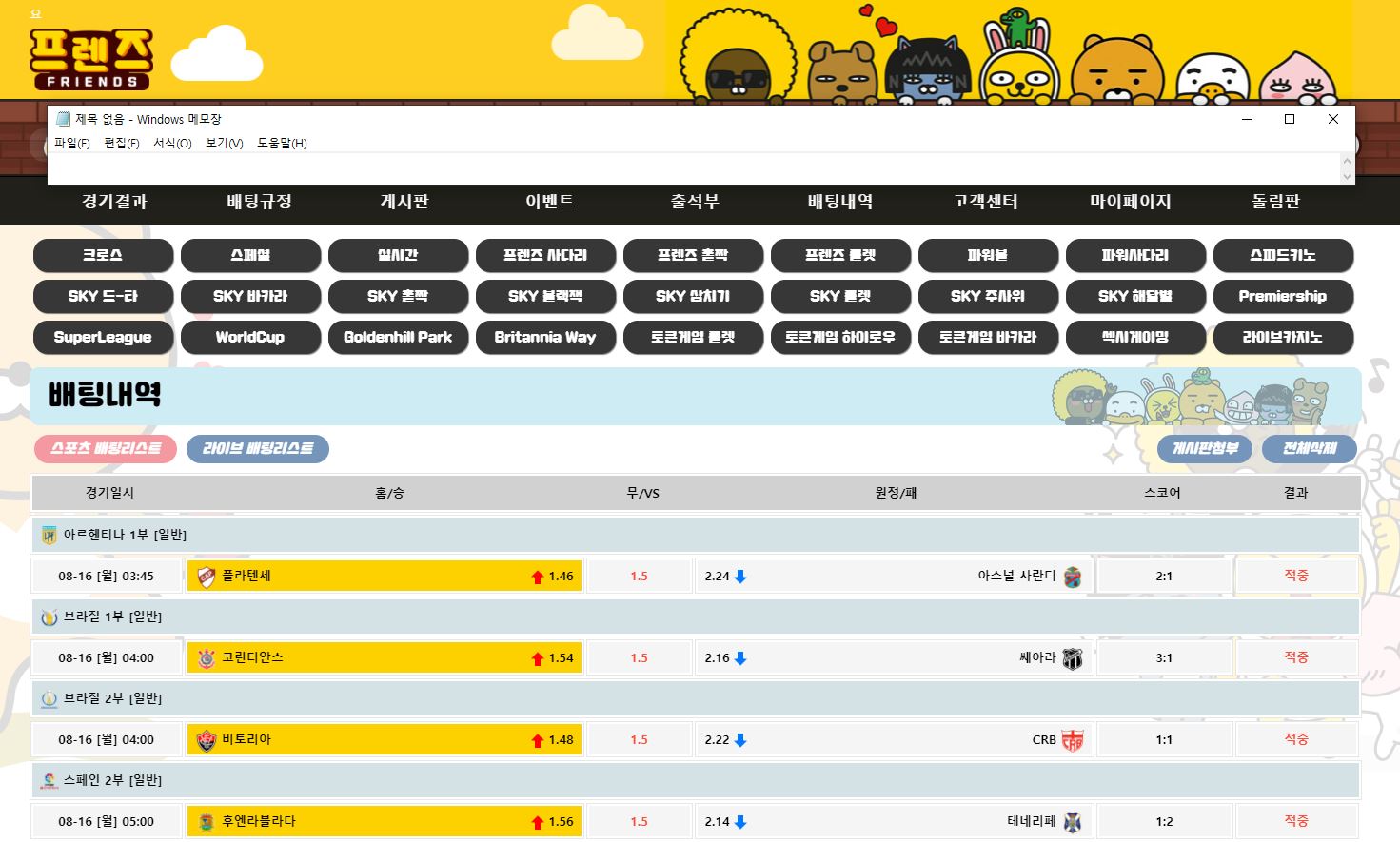Open the 고객센터 navigation item
This screenshot has width=1400, height=842.
click(985, 202)
